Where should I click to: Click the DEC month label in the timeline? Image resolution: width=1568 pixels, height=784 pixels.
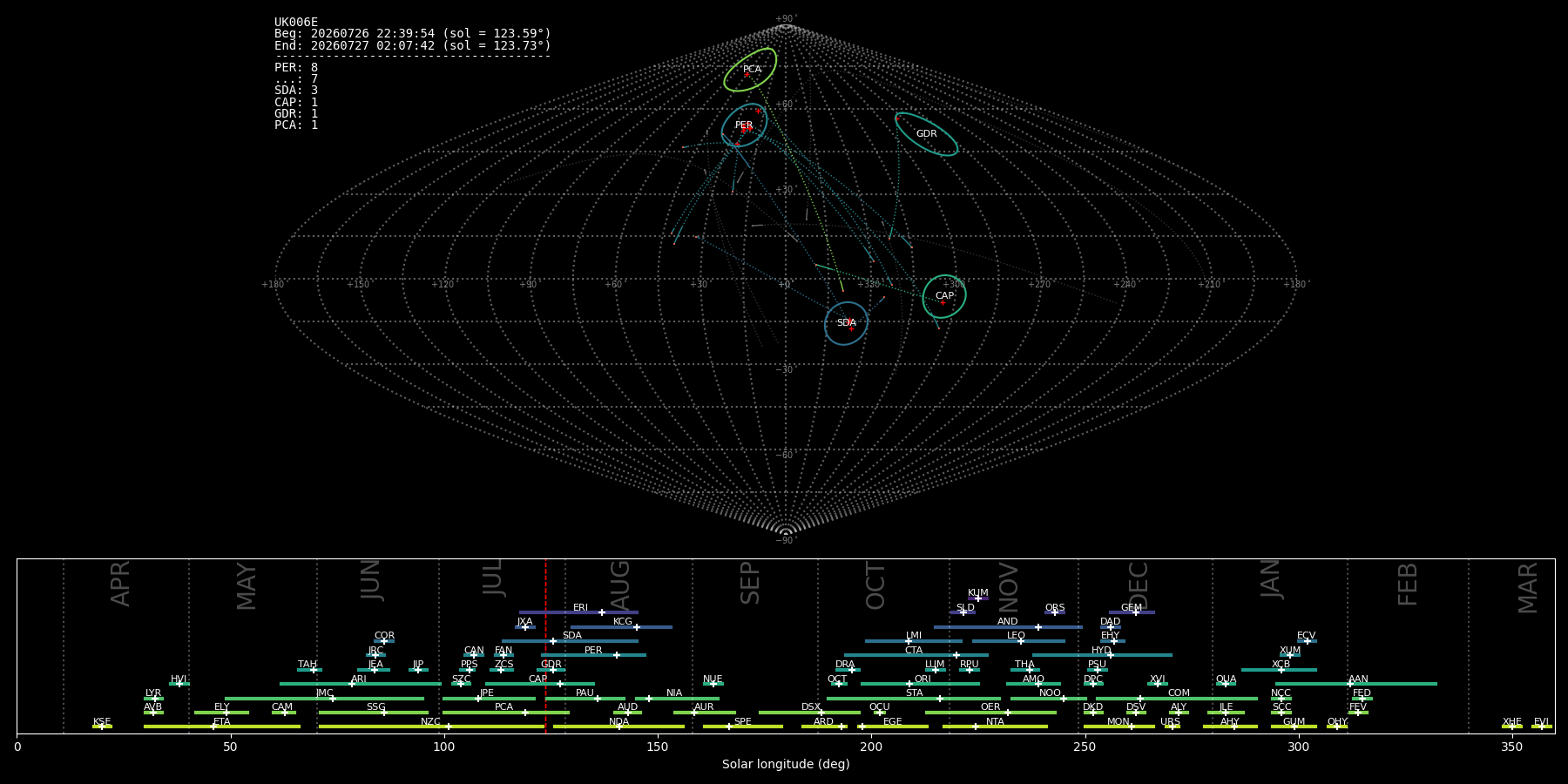click(1139, 585)
